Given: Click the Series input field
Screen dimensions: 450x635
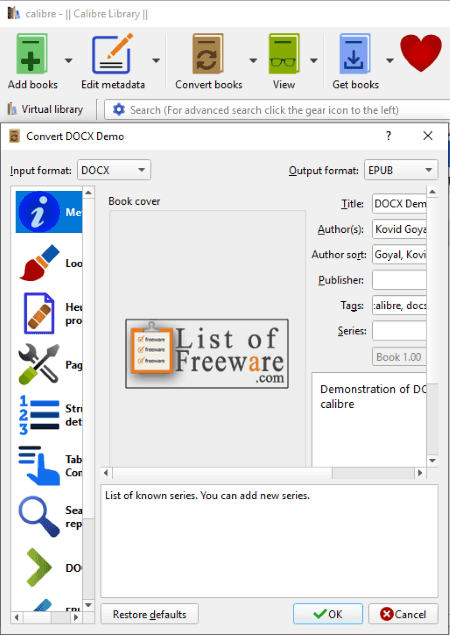Looking at the screenshot, I should pyautogui.click(x=399, y=331).
